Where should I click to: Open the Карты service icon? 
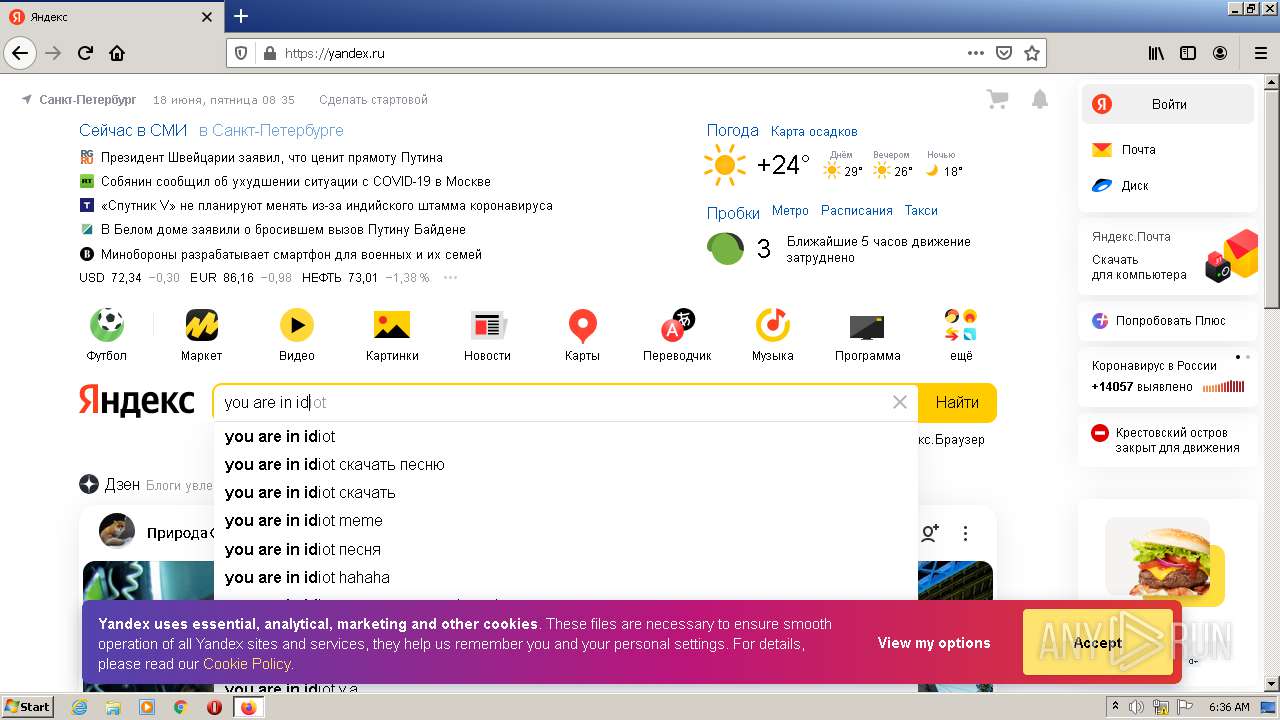coord(582,325)
